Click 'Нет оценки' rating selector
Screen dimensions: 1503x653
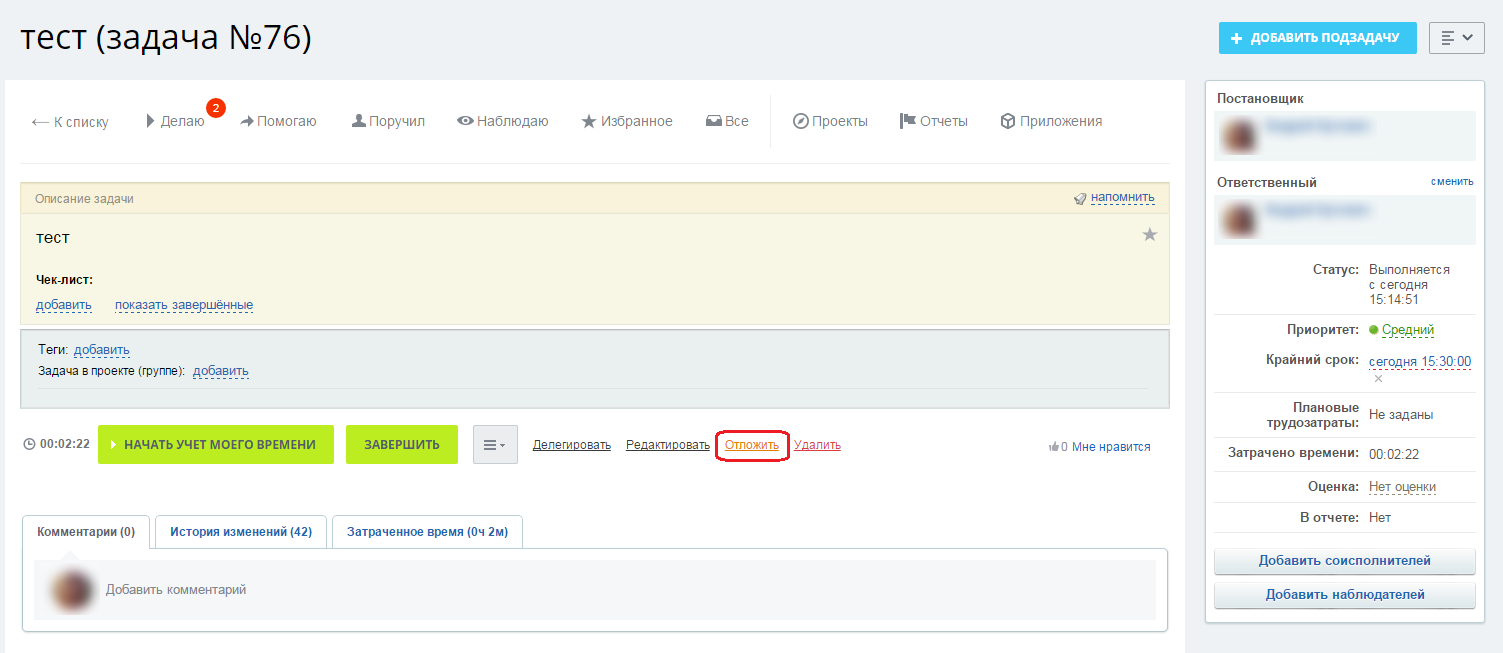click(x=1403, y=487)
